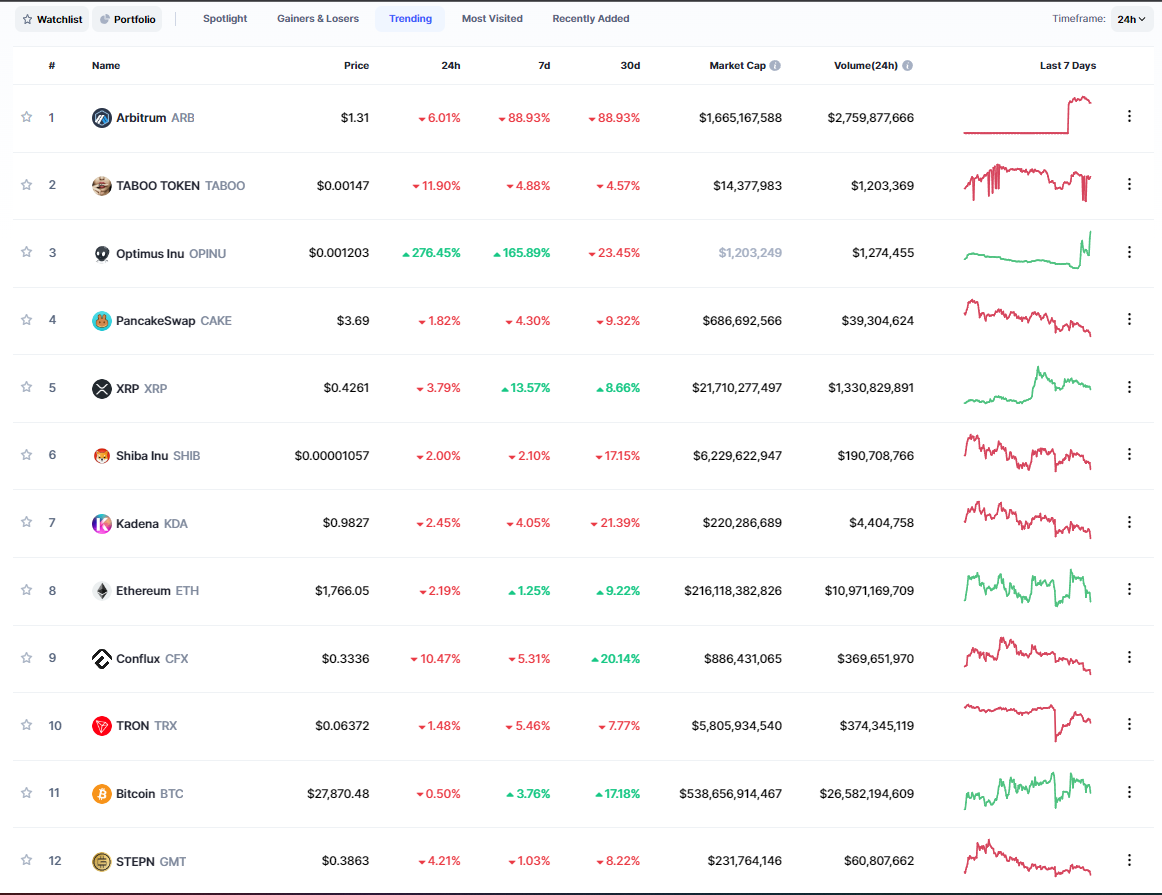Image resolution: width=1162 pixels, height=895 pixels.
Task: Click the TRON red logo icon
Action: pos(101,726)
